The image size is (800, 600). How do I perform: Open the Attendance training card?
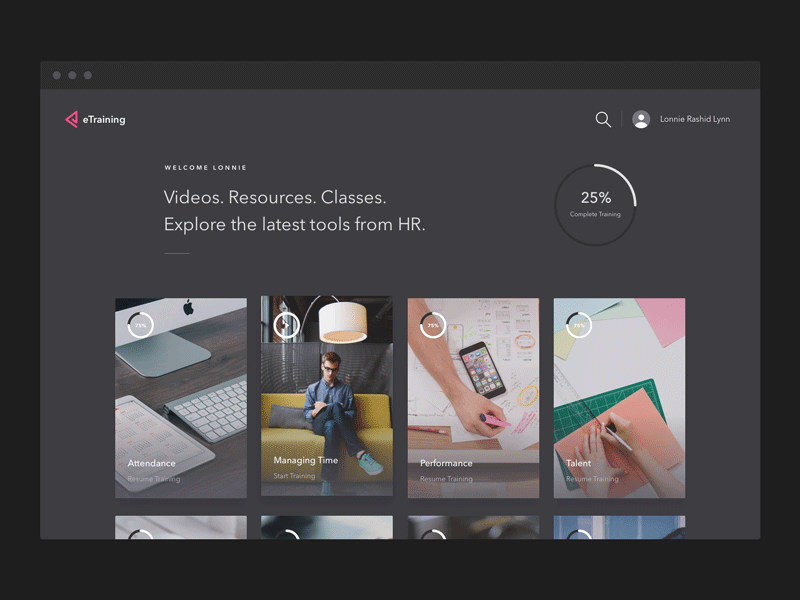tap(181, 398)
